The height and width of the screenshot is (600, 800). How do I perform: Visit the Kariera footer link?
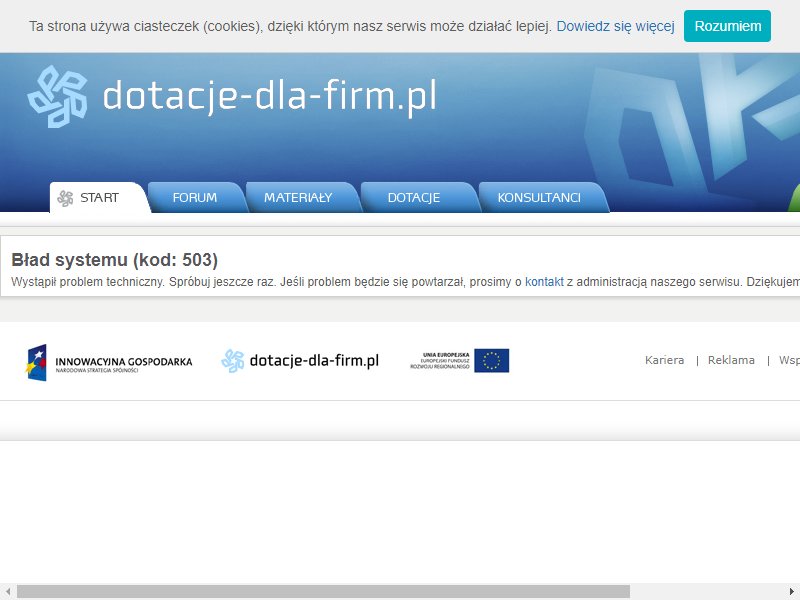664,360
